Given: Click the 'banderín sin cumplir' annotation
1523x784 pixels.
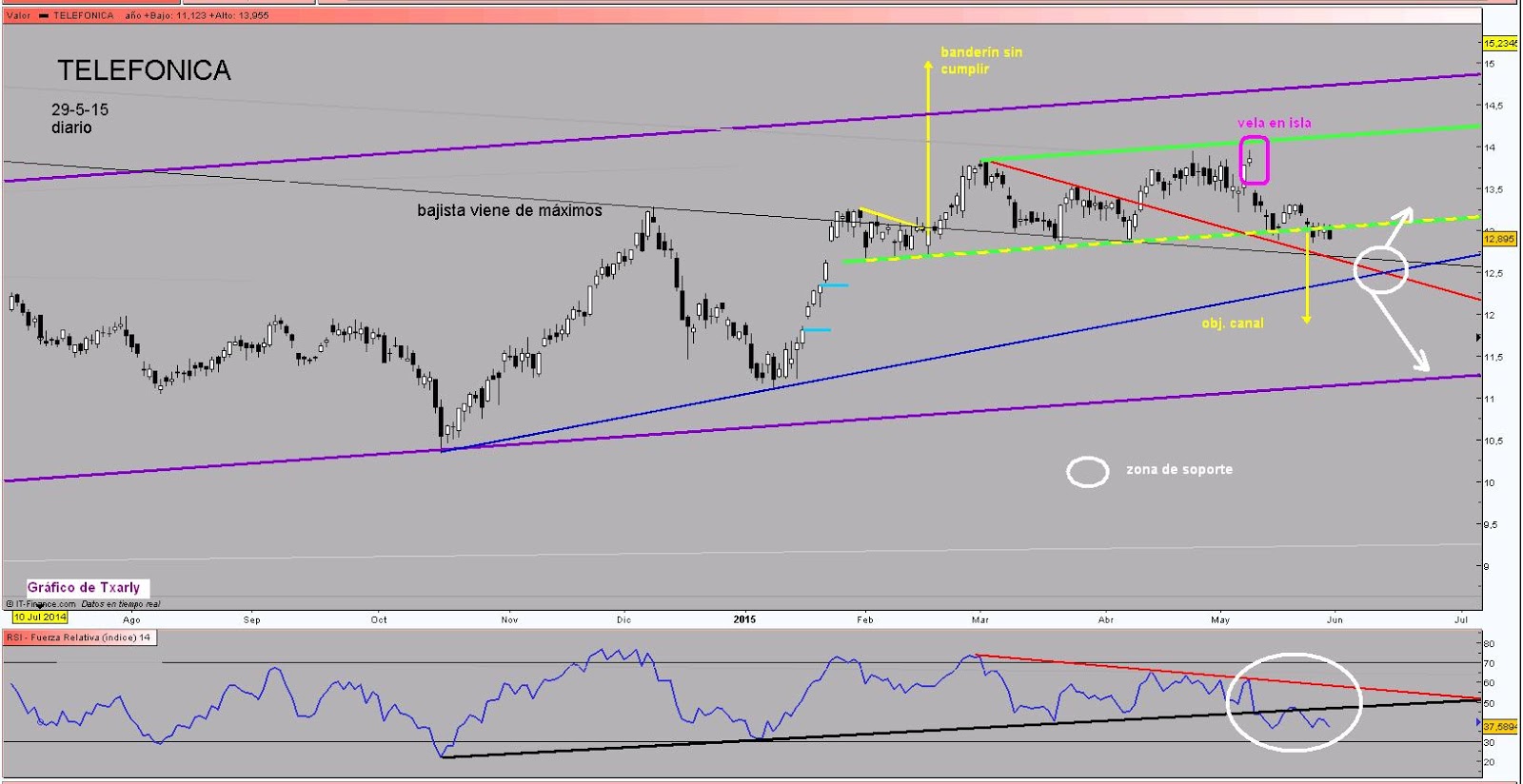Looking at the screenshot, I should pyautogui.click(x=981, y=60).
